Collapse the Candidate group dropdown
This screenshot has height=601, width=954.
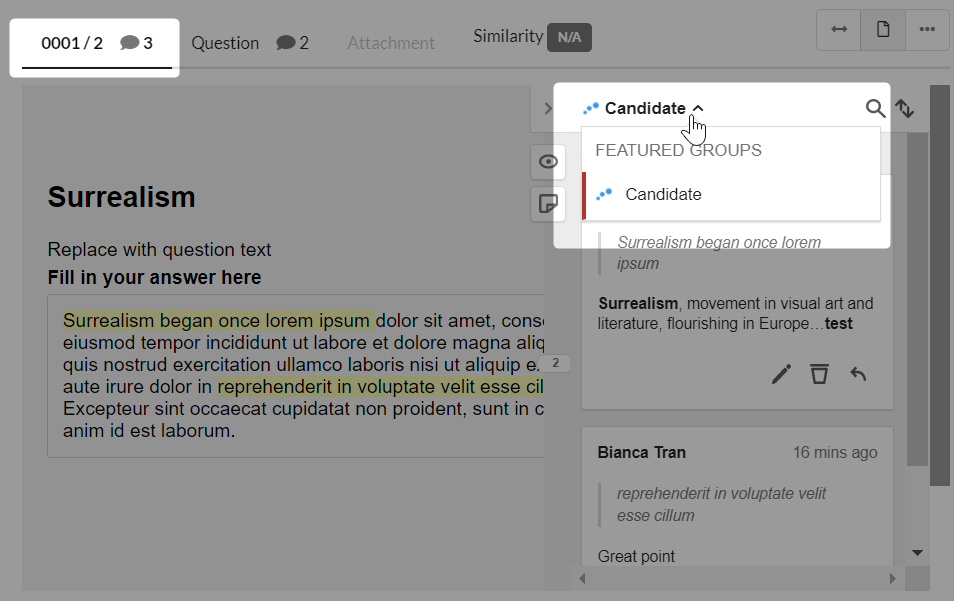coord(643,108)
